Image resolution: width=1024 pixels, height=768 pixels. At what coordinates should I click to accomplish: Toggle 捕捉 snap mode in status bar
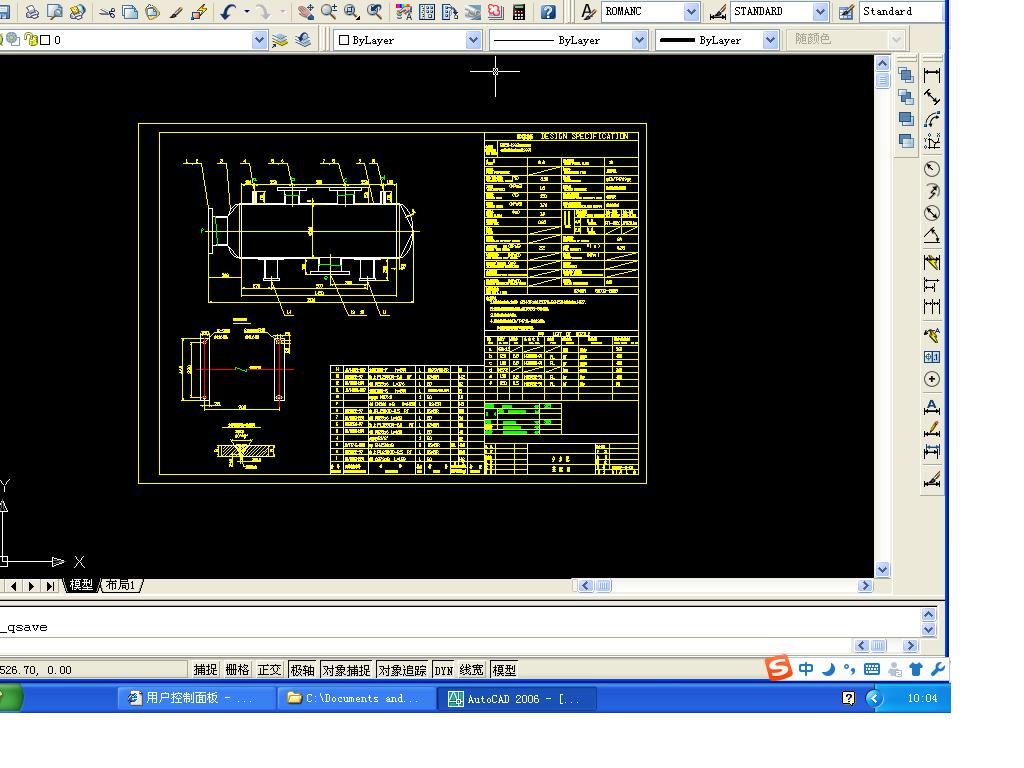(x=205, y=670)
